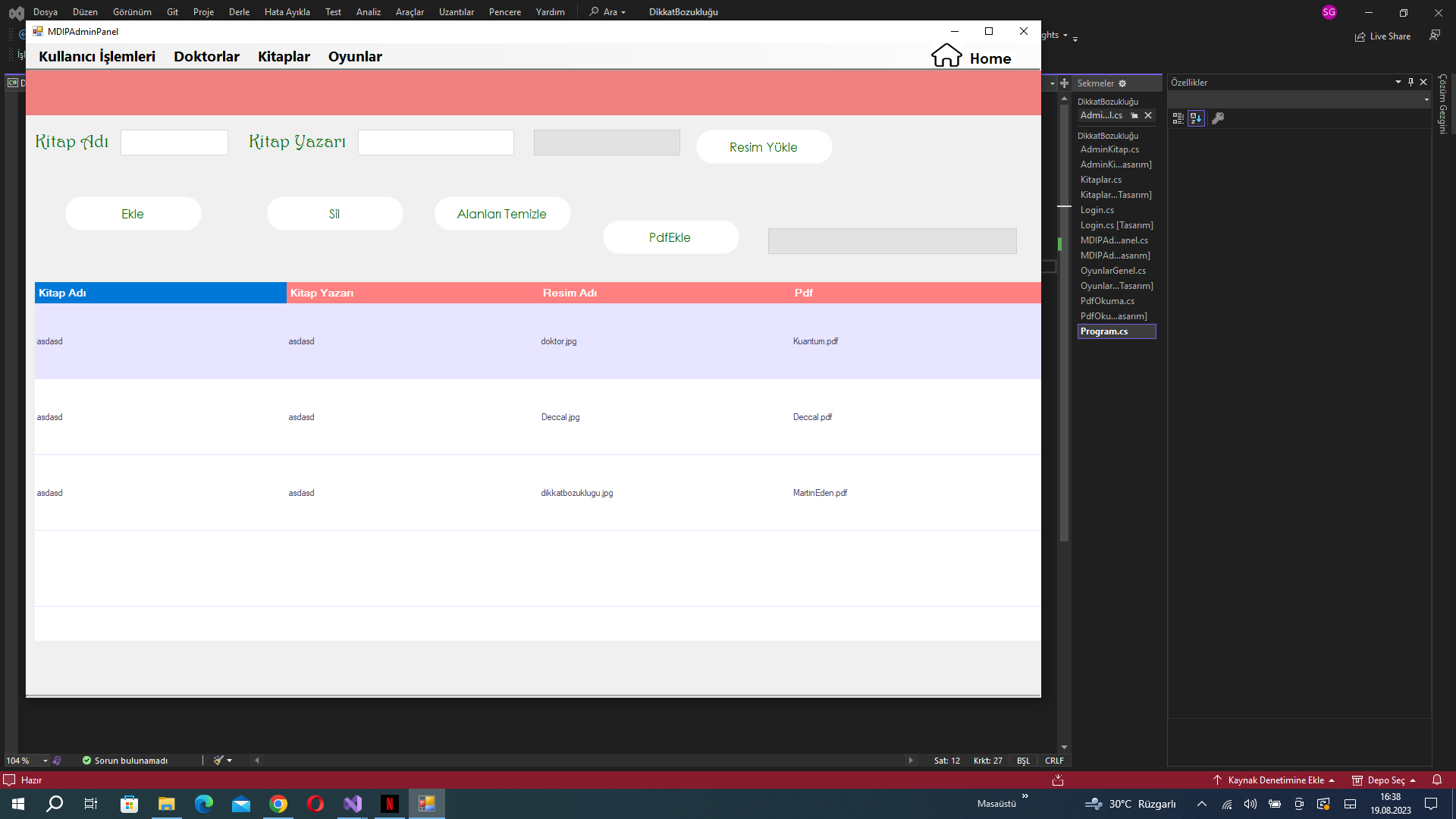Image resolution: width=1456 pixels, height=819 pixels.
Task: Click the Alanları Temizle button
Action: 502,214
